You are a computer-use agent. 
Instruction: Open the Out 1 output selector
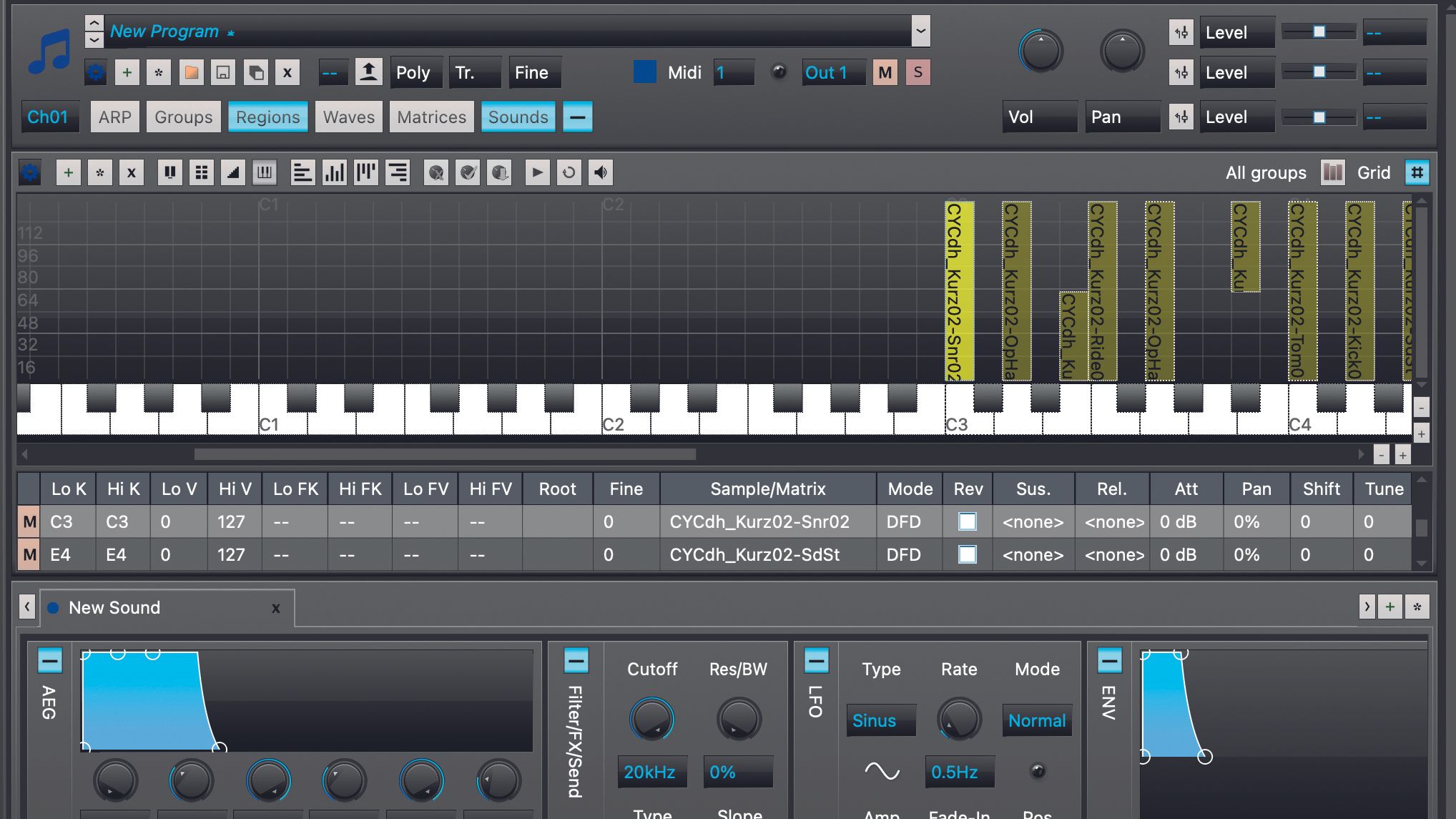click(832, 72)
